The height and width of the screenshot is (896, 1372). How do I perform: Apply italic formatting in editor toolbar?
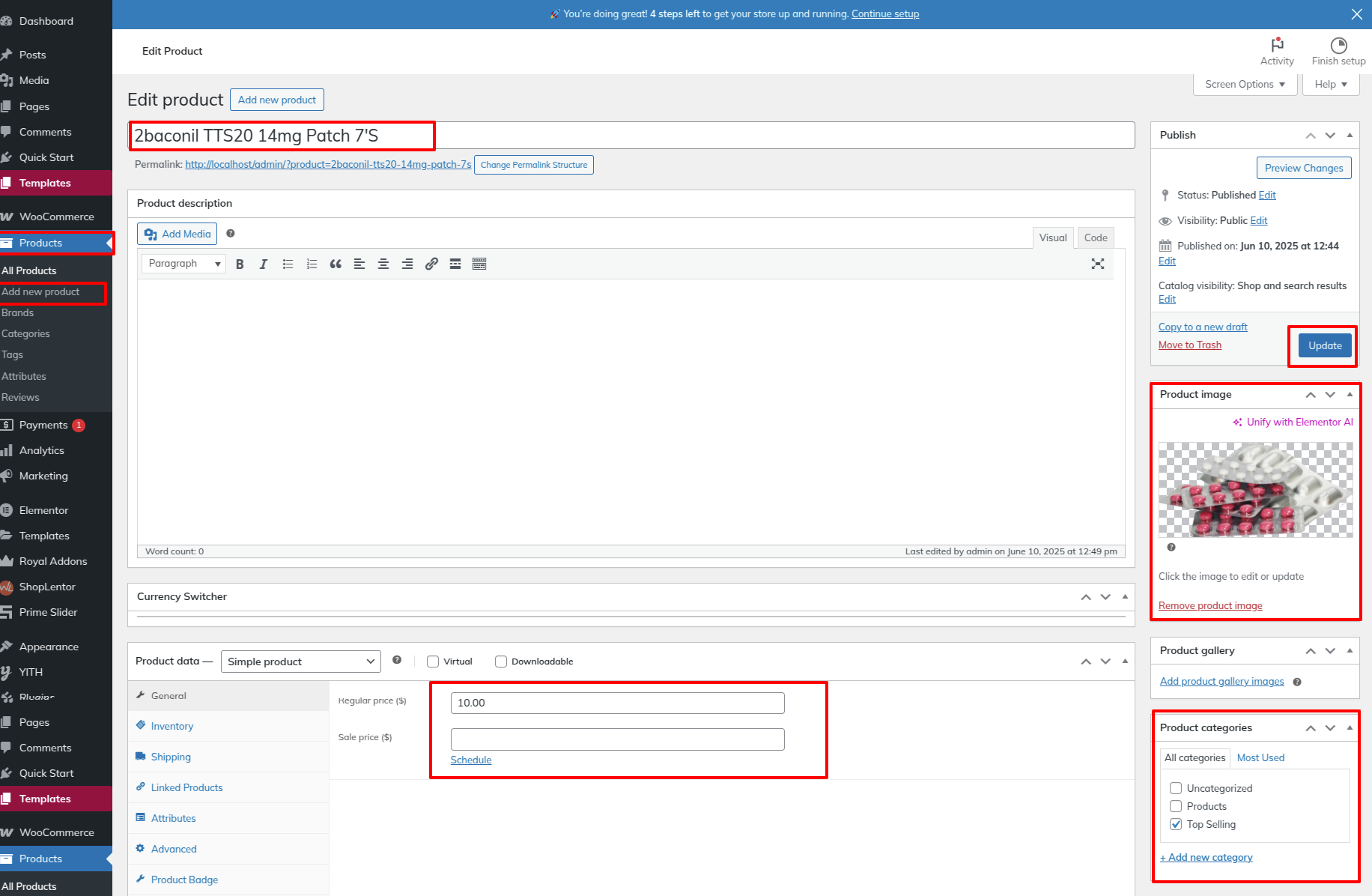(x=264, y=264)
